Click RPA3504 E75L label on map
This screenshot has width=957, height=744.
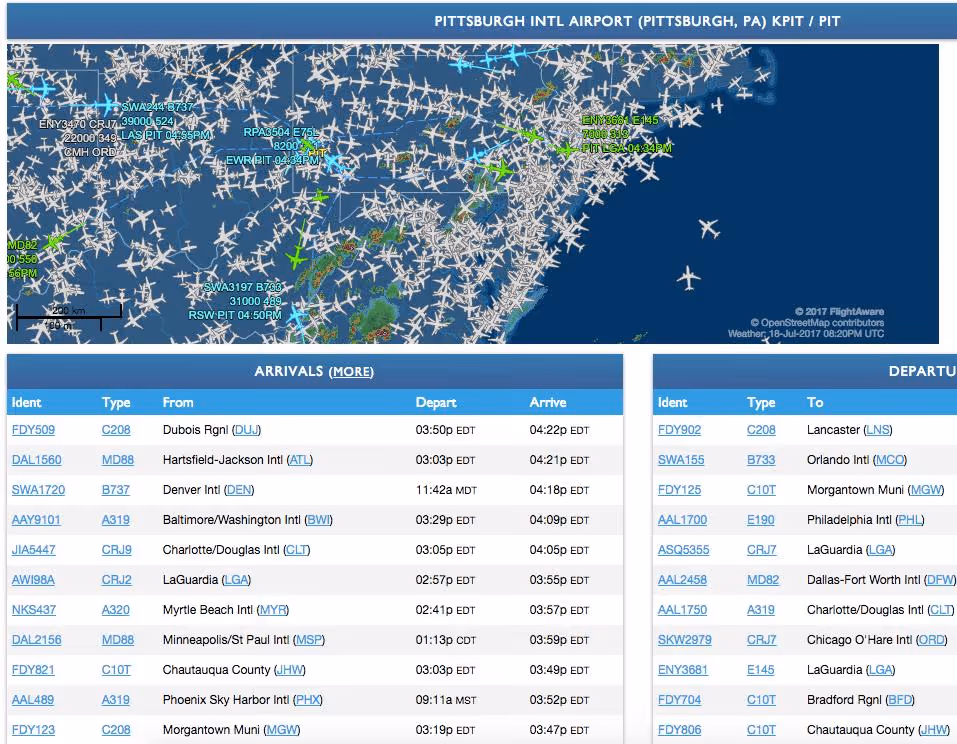click(281, 132)
